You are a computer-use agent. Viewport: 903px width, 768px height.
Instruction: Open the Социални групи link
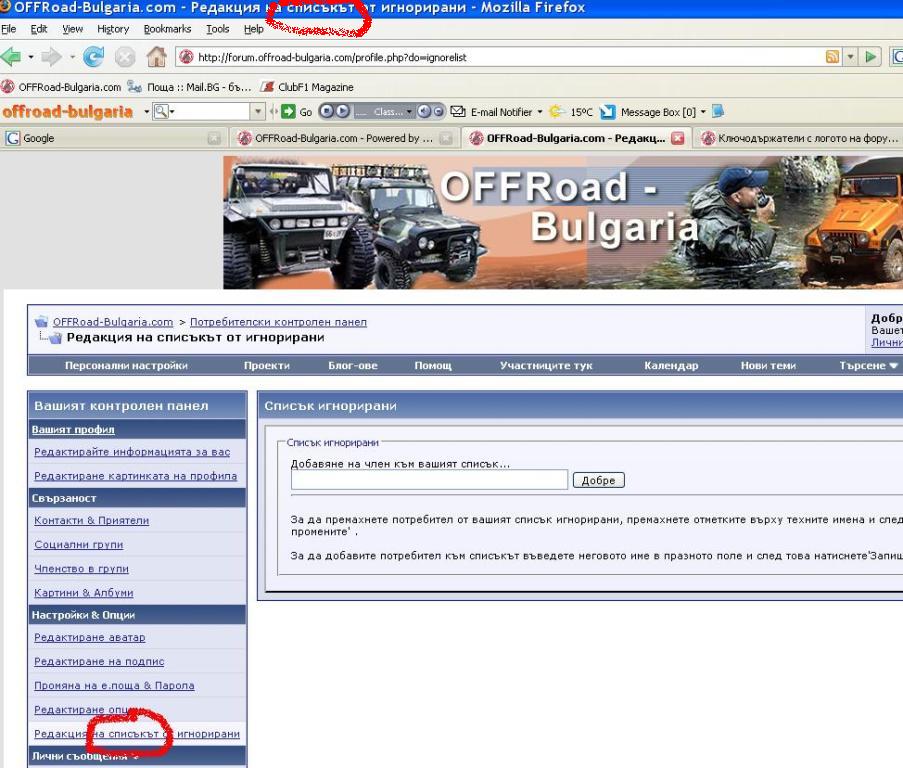point(78,545)
